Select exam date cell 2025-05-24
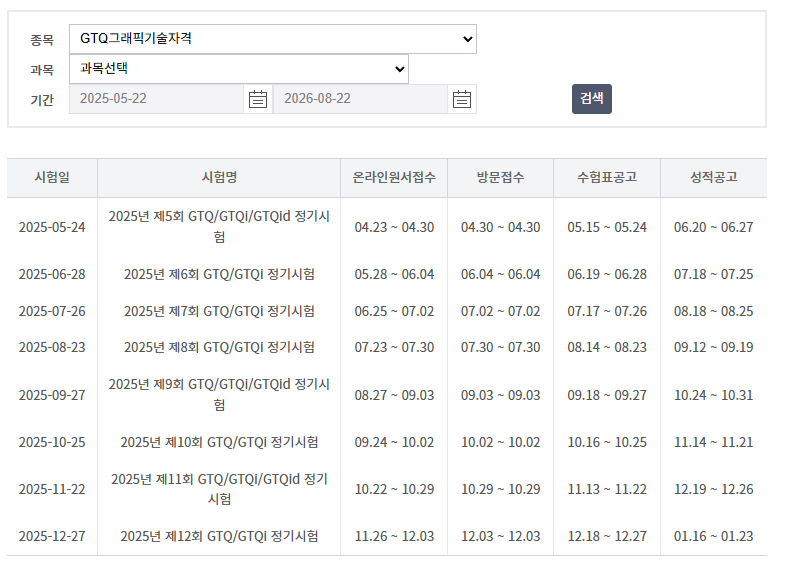Image resolution: width=789 pixels, height=572 pixels. point(52,227)
